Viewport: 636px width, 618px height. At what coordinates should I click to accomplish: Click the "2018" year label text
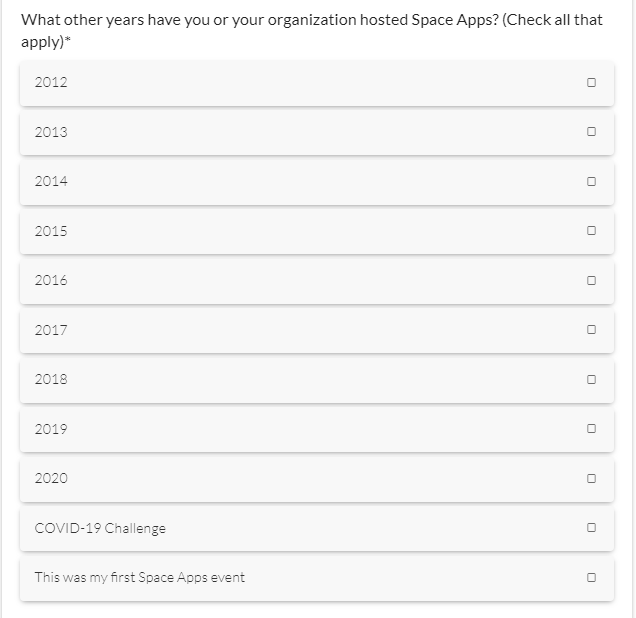coord(51,380)
